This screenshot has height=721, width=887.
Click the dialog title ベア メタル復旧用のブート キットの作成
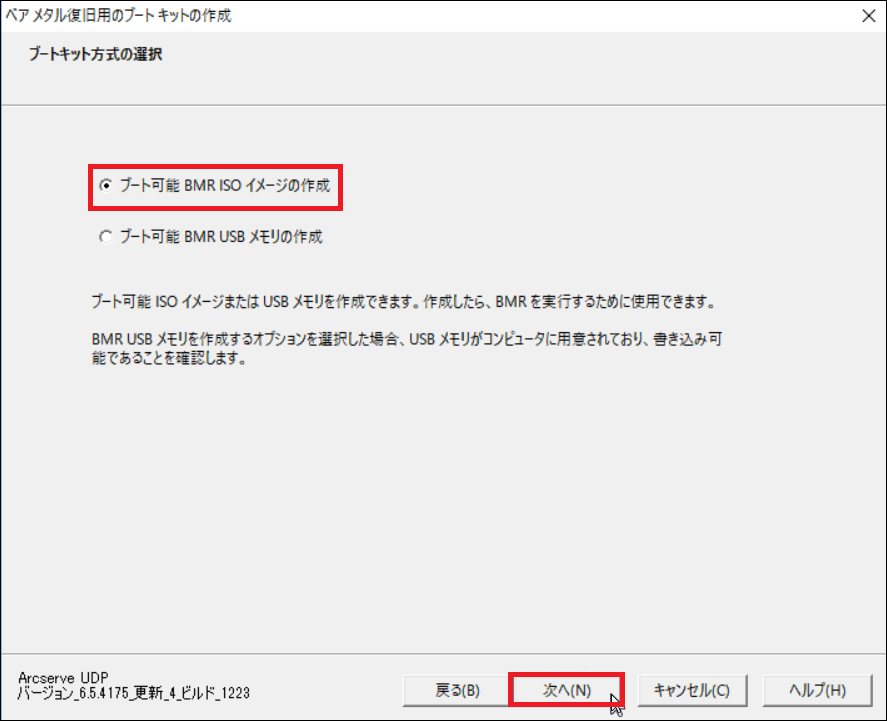tap(118, 15)
